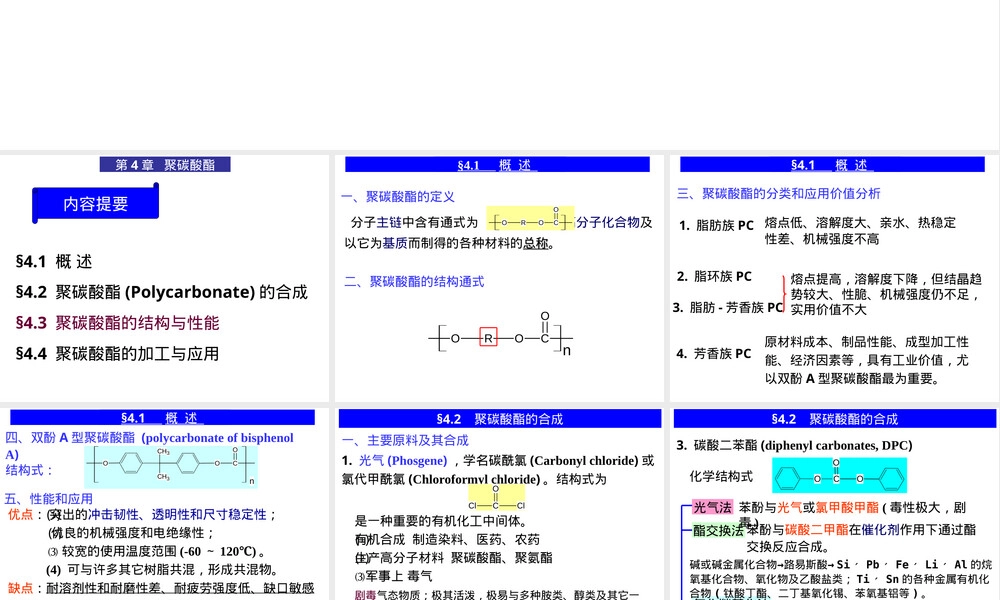
Task: Click the yellow-highlighted formula in the definition sentence
Action: [x=530, y=219]
